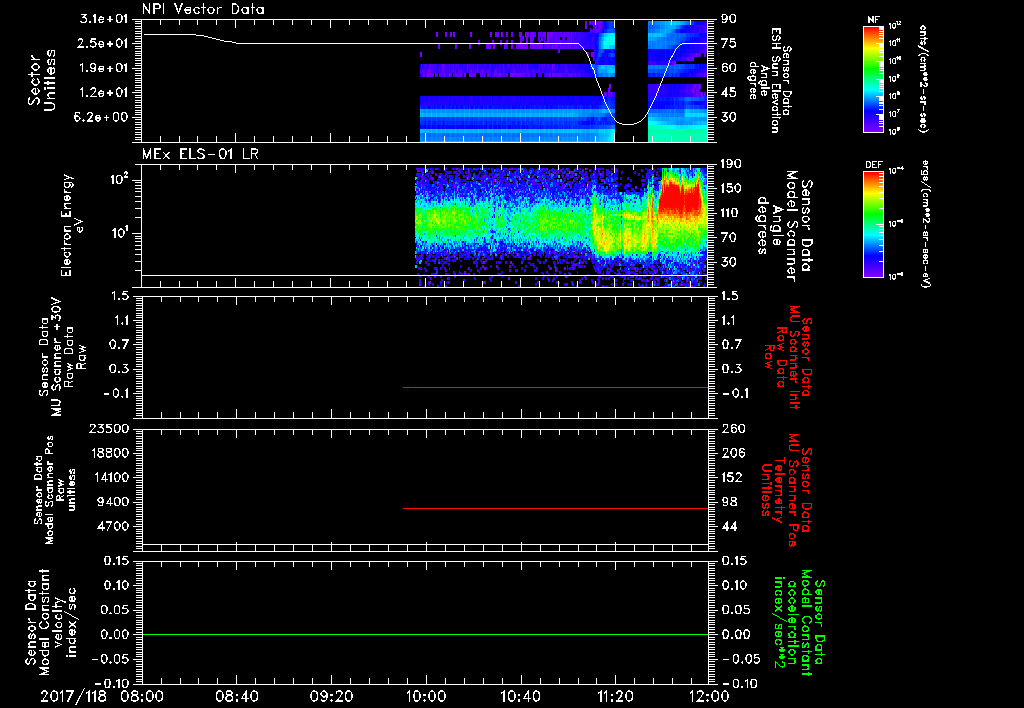
Task: Click the '10:40' time axis label
Action: tap(520, 696)
